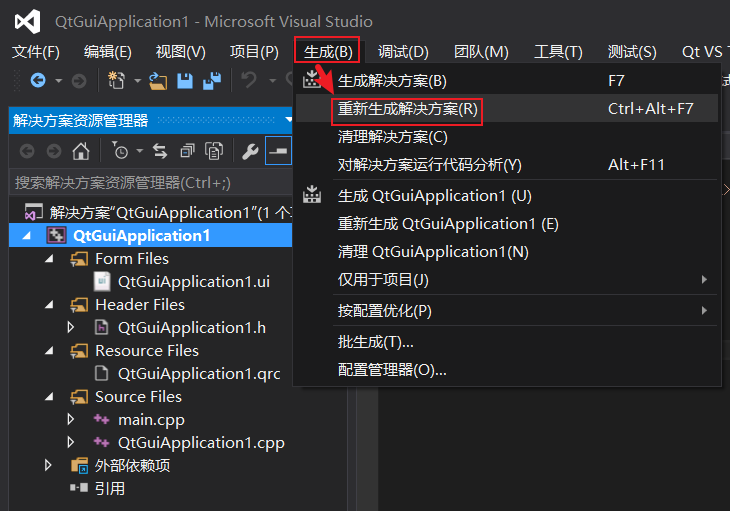Choose 生成 QtGuiApplication1 (U) entry
The image size is (730, 511).
[x=507, y=196]
